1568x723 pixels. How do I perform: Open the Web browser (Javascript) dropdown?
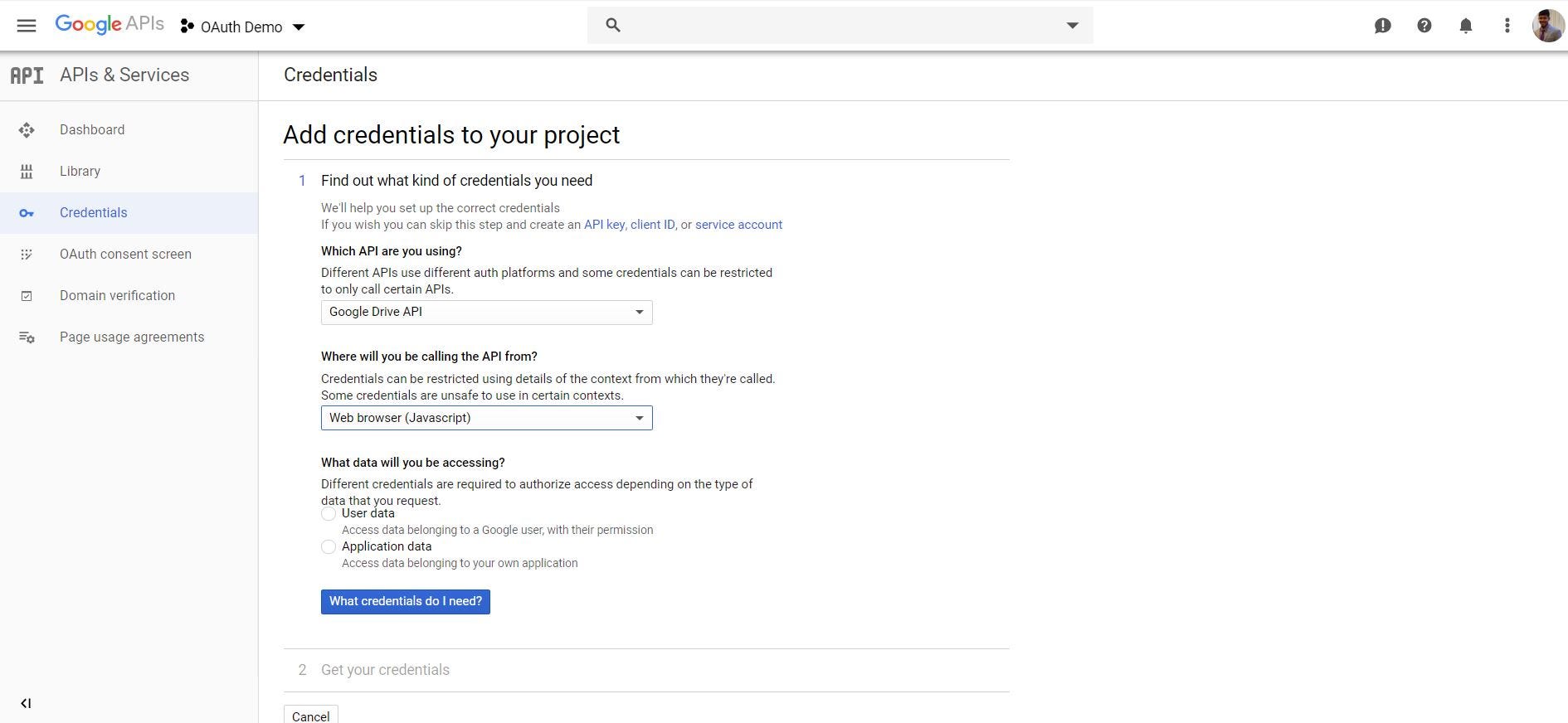pyautogui.click(x=487, y=418)
